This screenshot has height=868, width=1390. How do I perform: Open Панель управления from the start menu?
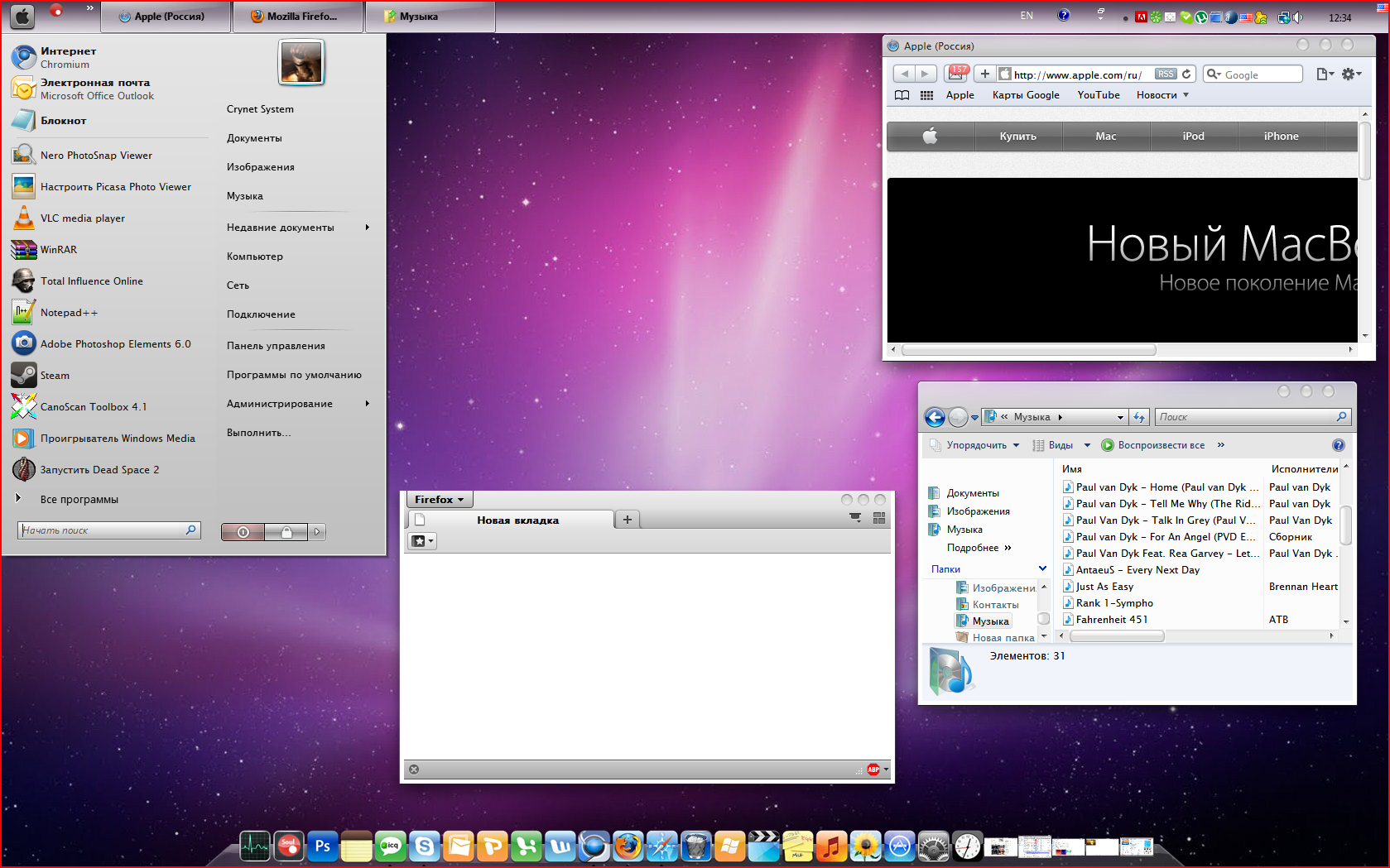(276, 346)
